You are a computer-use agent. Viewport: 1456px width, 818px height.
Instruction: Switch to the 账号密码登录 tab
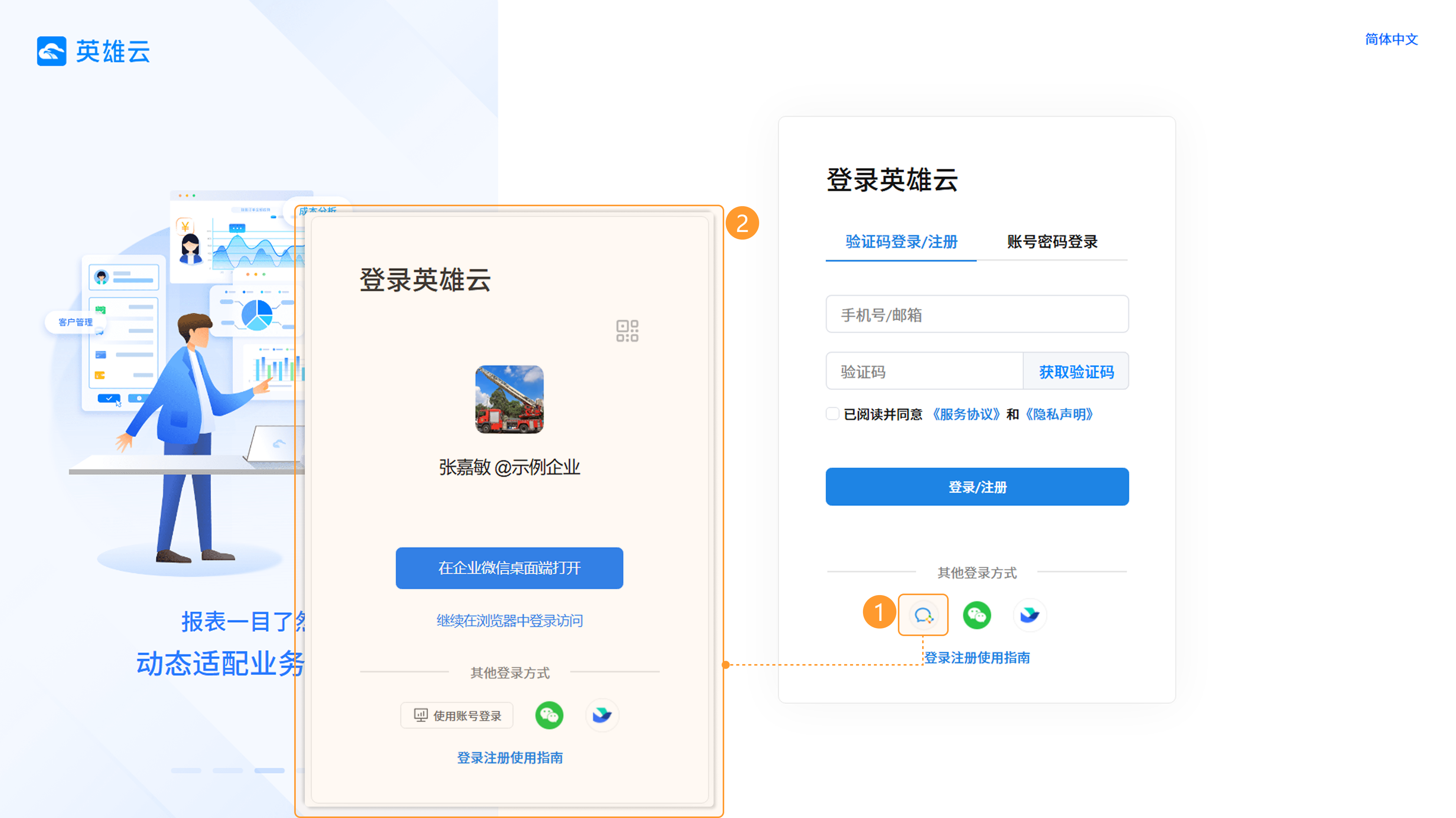tap(1052, 242)
